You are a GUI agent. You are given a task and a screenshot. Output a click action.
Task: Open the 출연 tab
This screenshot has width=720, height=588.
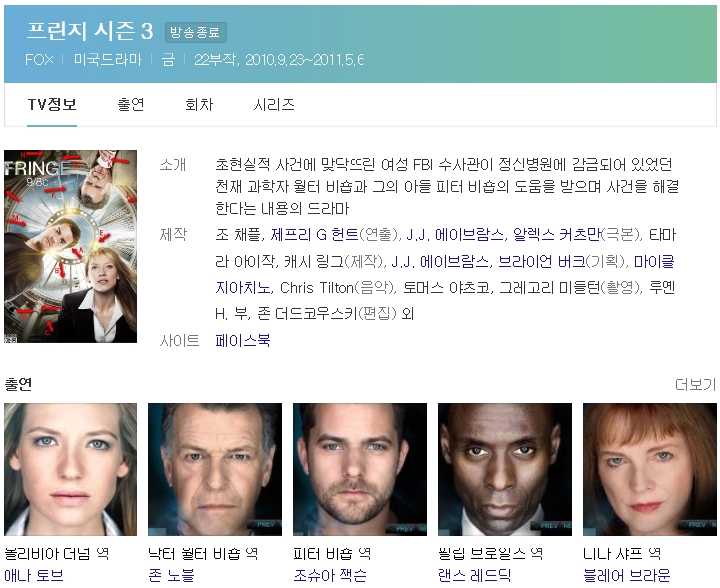point(131,104)
